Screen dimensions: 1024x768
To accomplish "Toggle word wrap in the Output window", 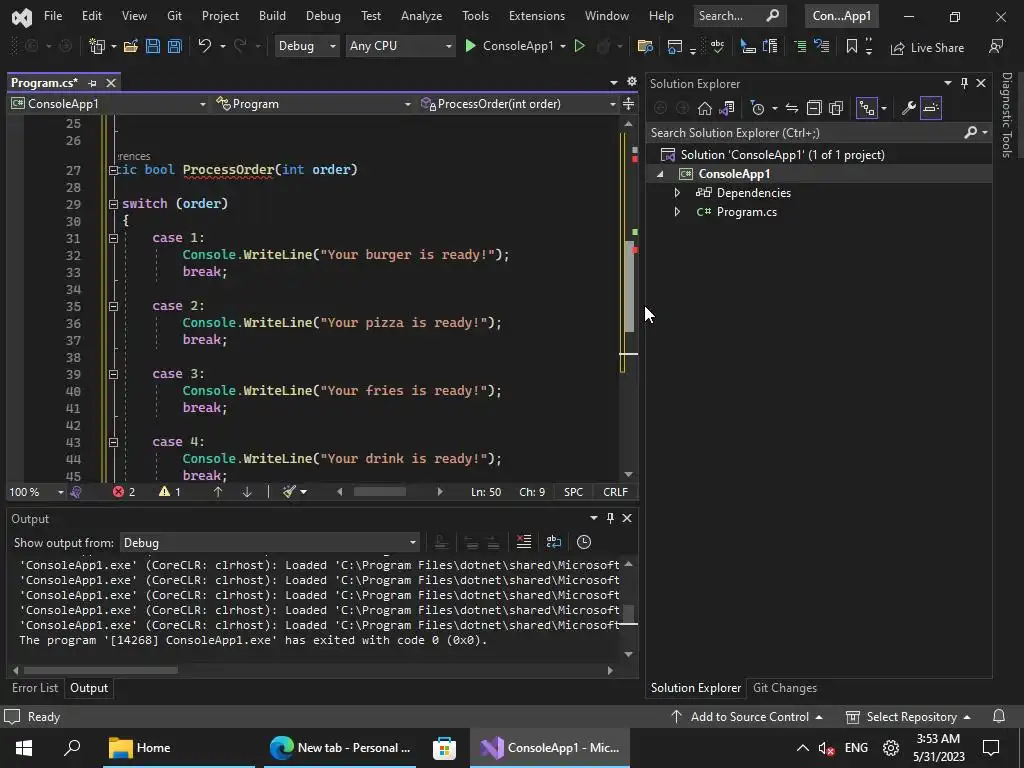I will [553, 542].
